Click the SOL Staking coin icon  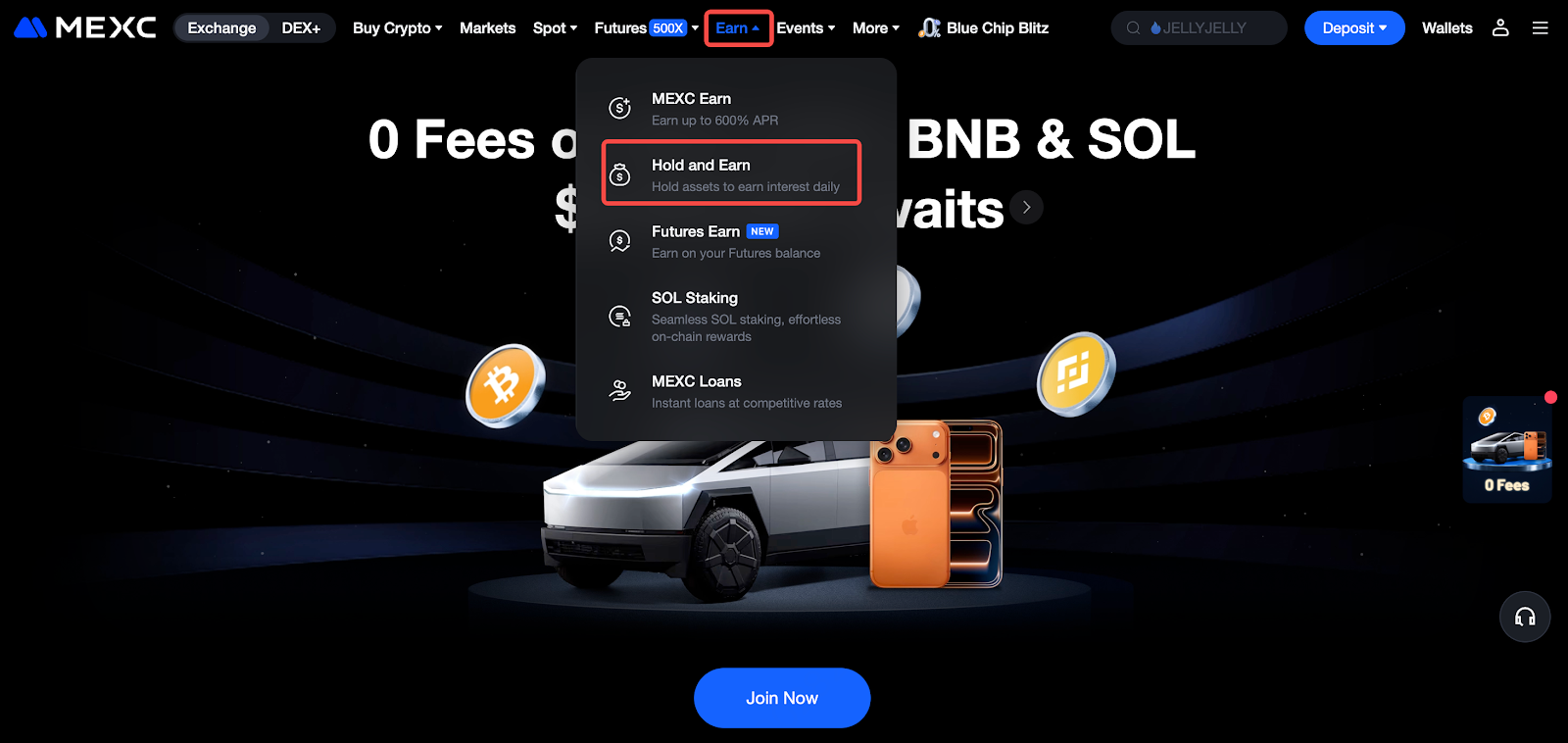pyautogui.click(x=619, y=316)
